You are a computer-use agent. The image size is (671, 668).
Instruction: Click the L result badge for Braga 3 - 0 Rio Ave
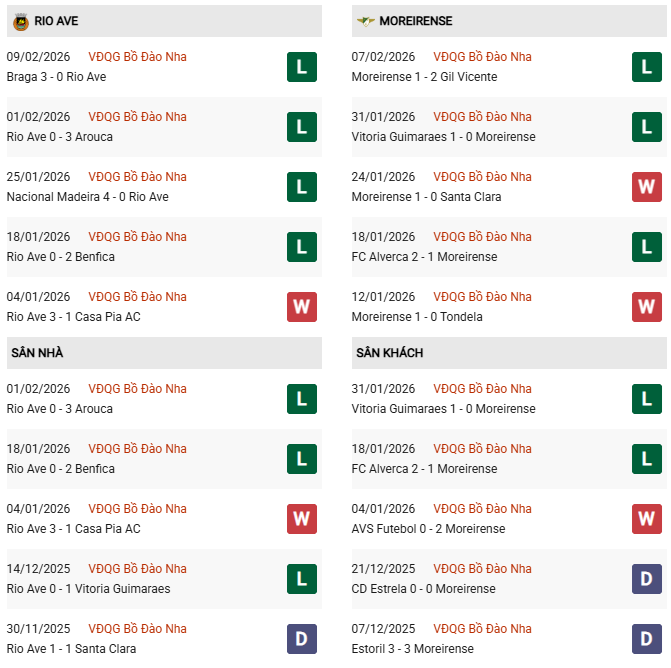[301, 67]
